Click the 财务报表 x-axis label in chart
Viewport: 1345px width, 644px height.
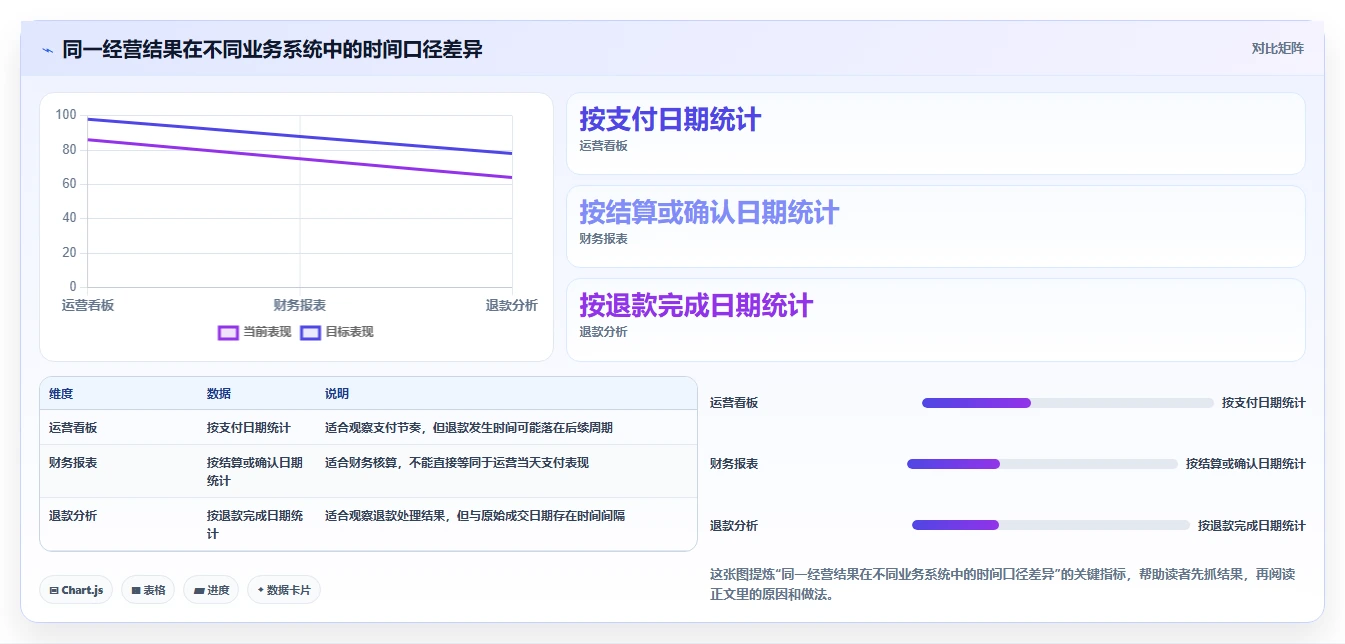click(x=300, y=306)
